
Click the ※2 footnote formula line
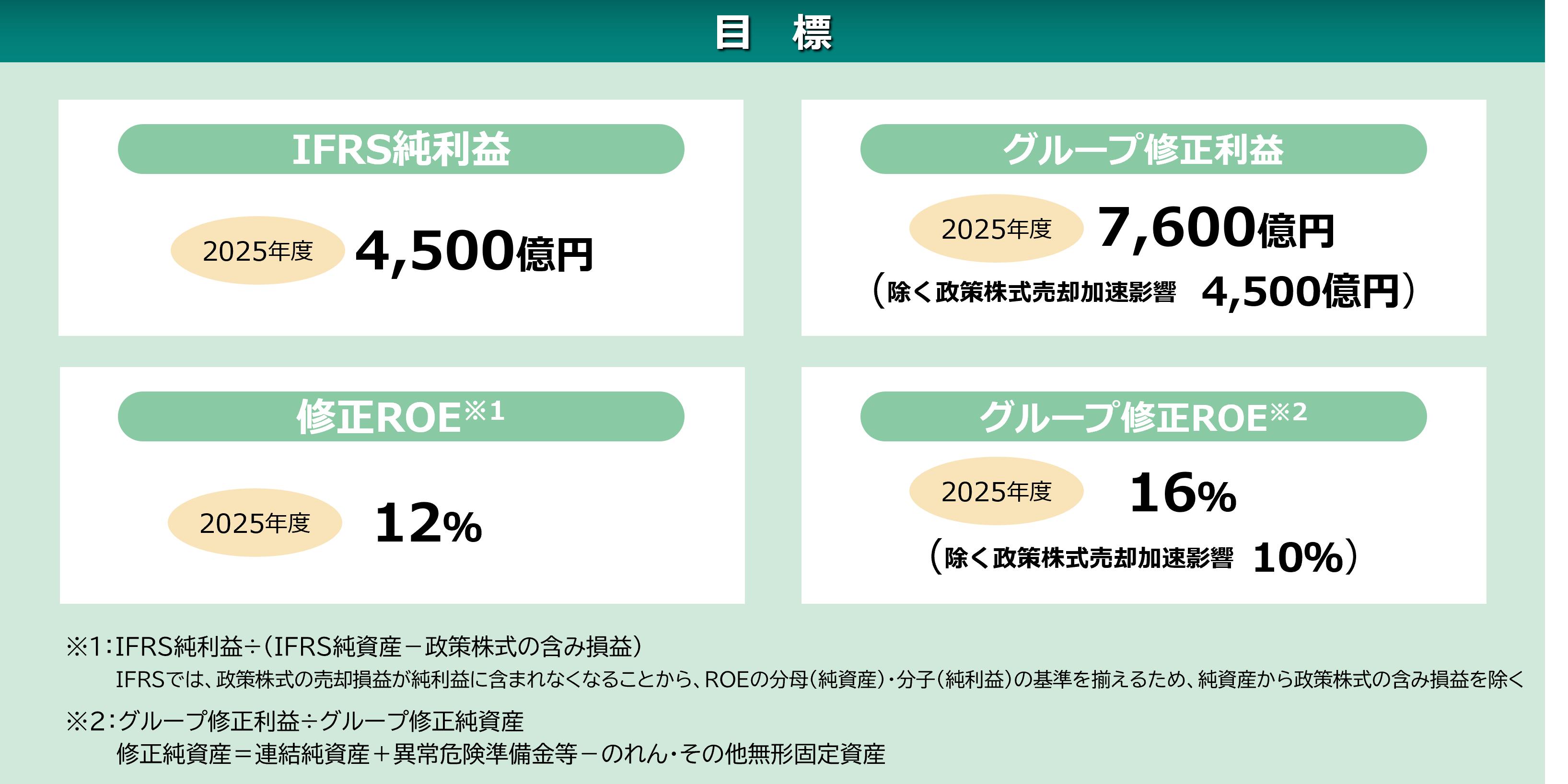point(295,721)
